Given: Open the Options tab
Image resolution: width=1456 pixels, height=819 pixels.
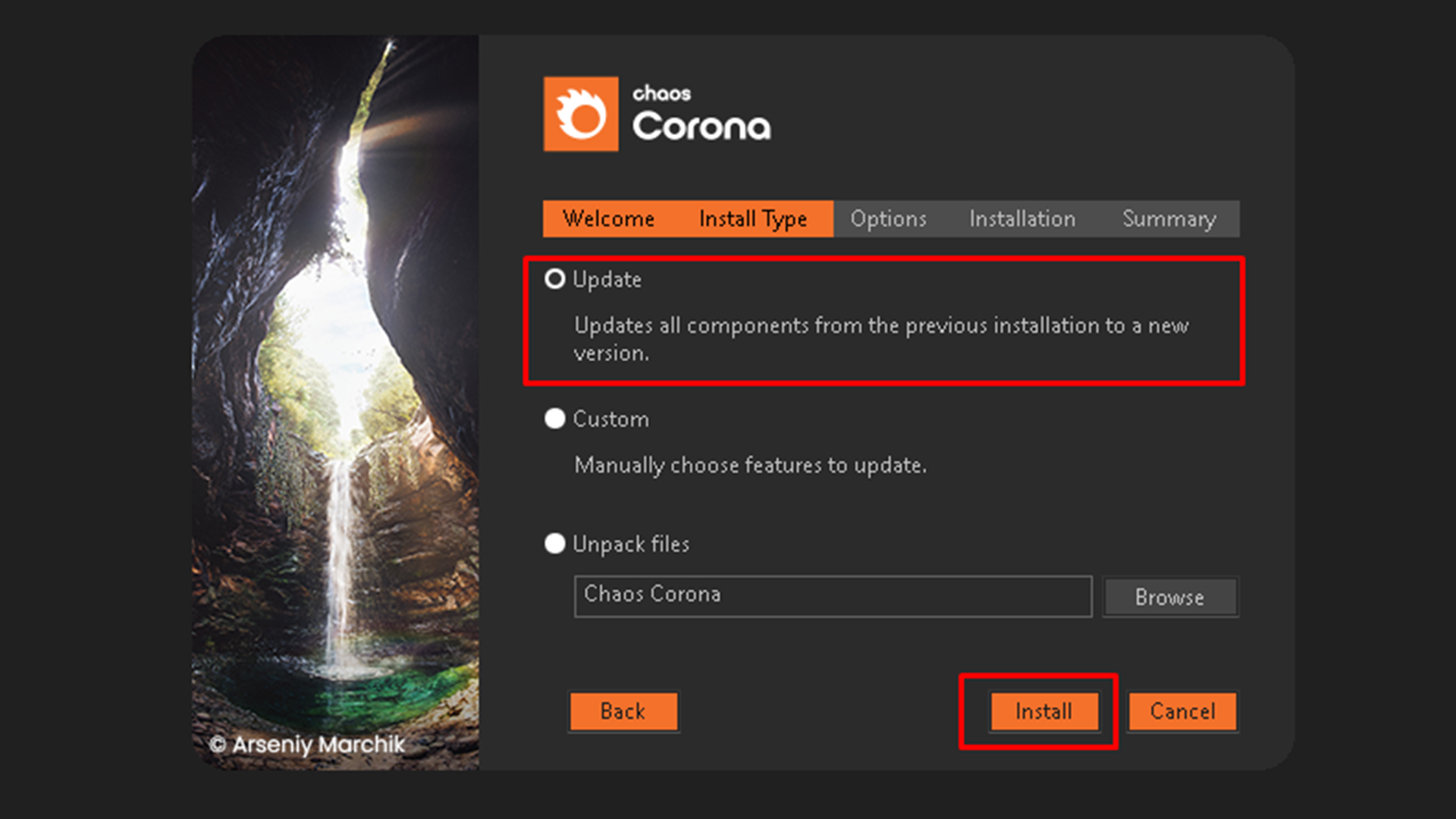Looking at the screenshot, I should pos(887,218).
